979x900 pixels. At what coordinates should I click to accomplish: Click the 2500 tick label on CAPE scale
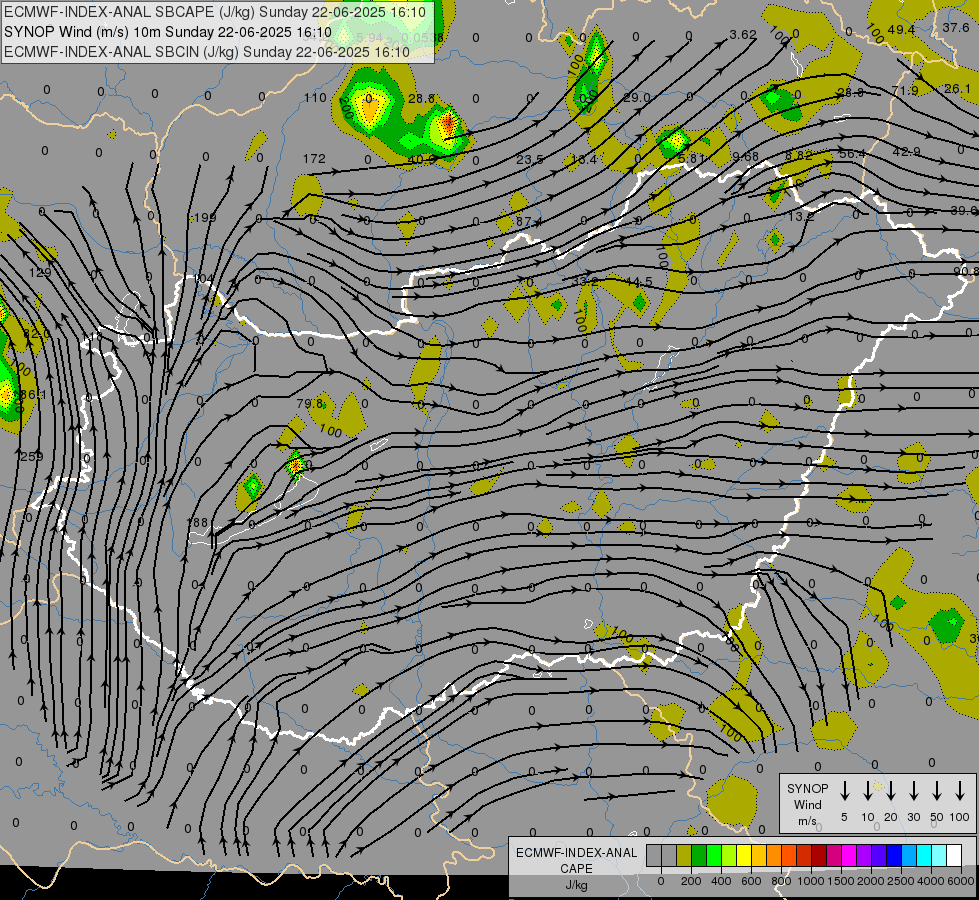click(x=900, y=881)
